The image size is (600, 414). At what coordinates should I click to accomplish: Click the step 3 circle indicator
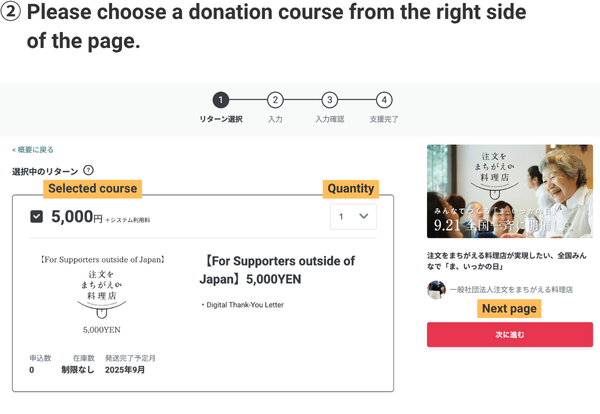tap(329, 100)
